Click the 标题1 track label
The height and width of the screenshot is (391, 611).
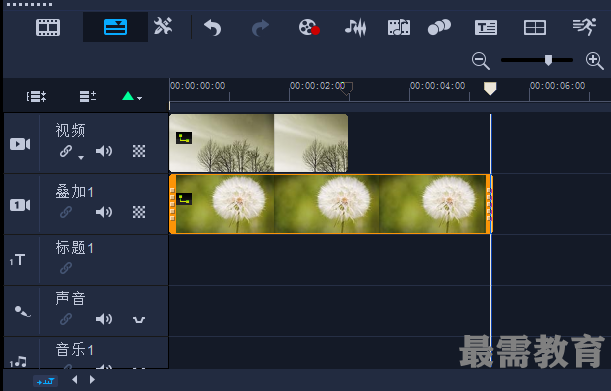[74, 248]
